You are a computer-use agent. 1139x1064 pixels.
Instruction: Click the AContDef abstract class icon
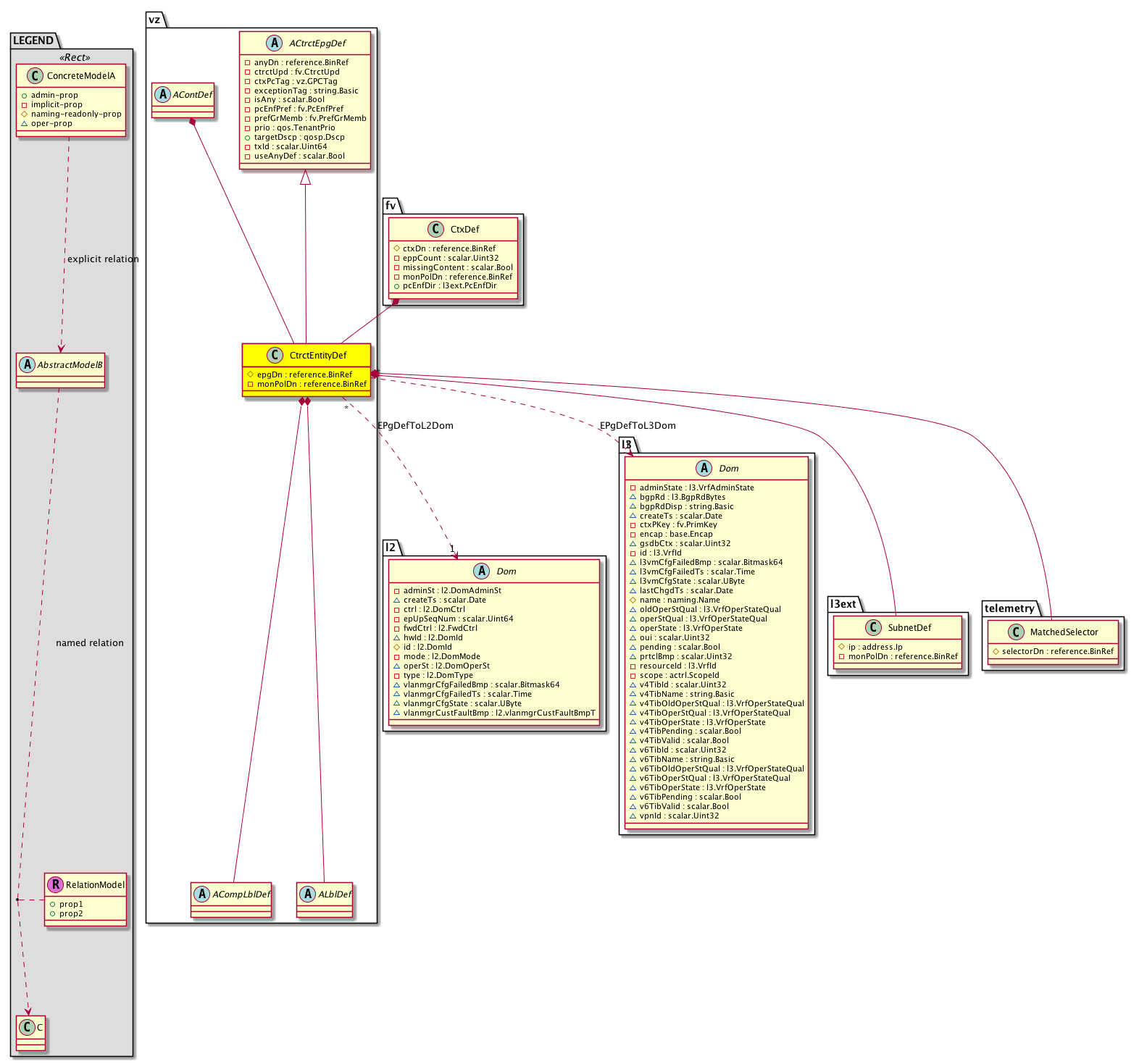pyautogui.click(x=162, y=95)
